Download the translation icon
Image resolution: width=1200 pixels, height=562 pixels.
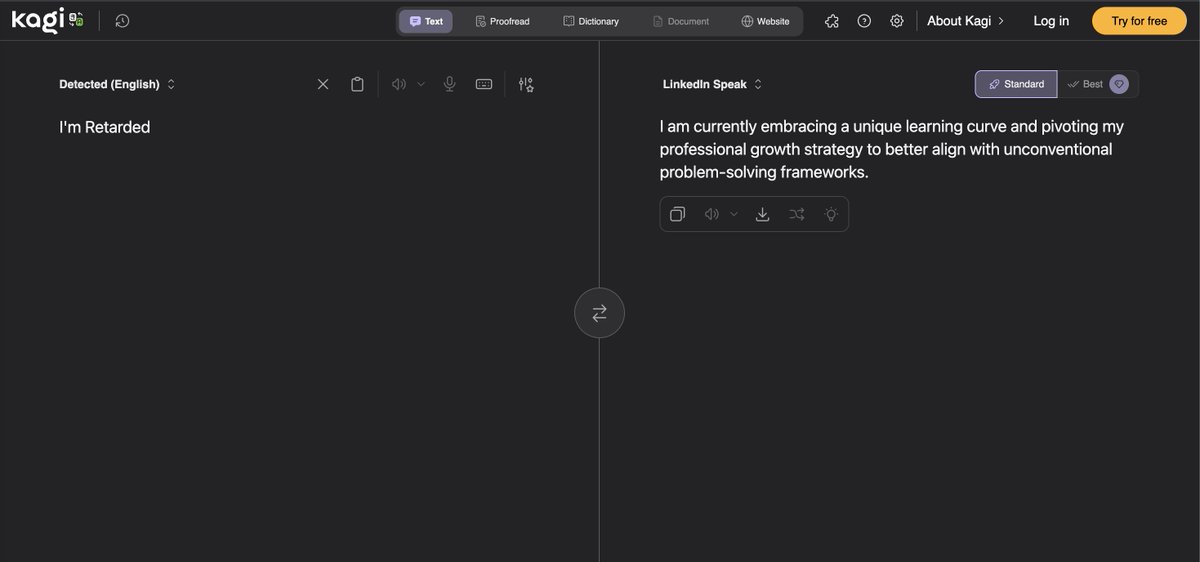[762, 214]
